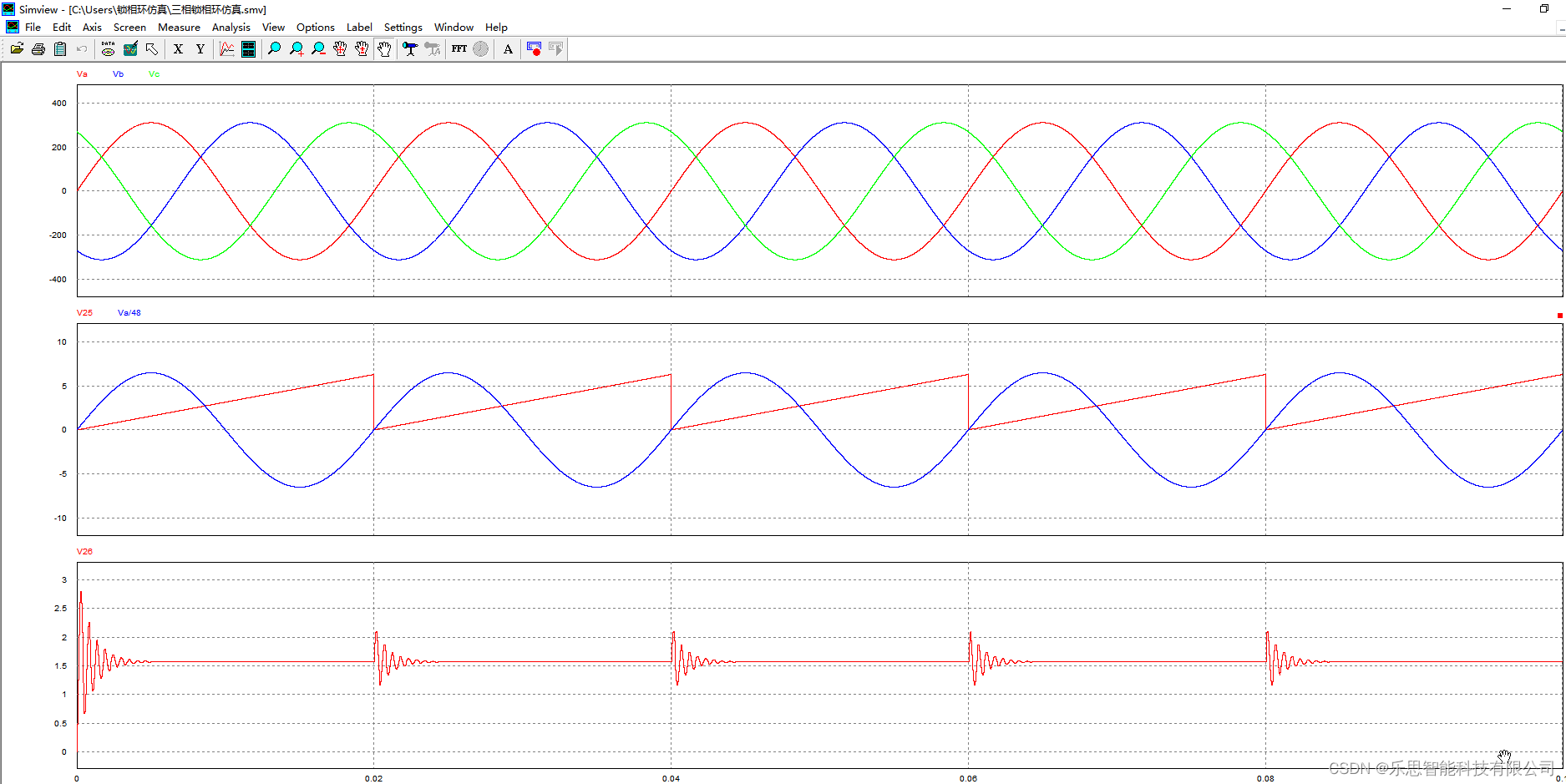1566x784 pixels.
Task: Open the DATA disc icon
Action: [x=109, y=49]
